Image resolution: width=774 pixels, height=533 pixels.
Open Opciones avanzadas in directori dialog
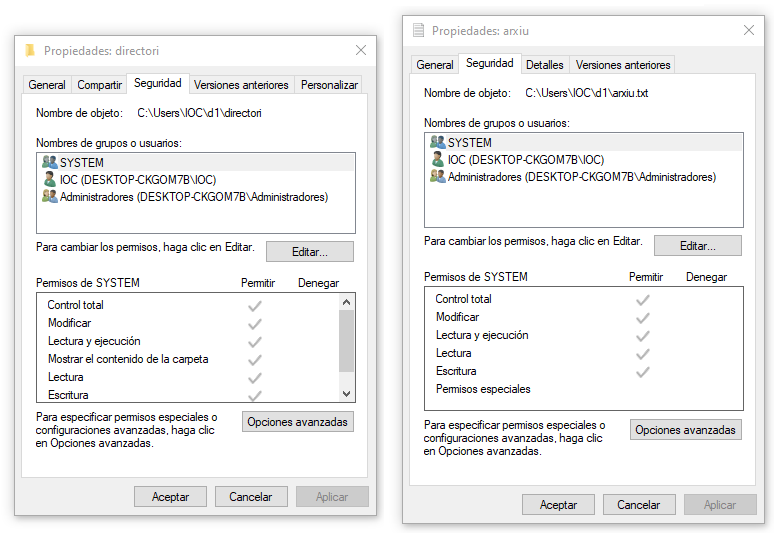point(298,422)
